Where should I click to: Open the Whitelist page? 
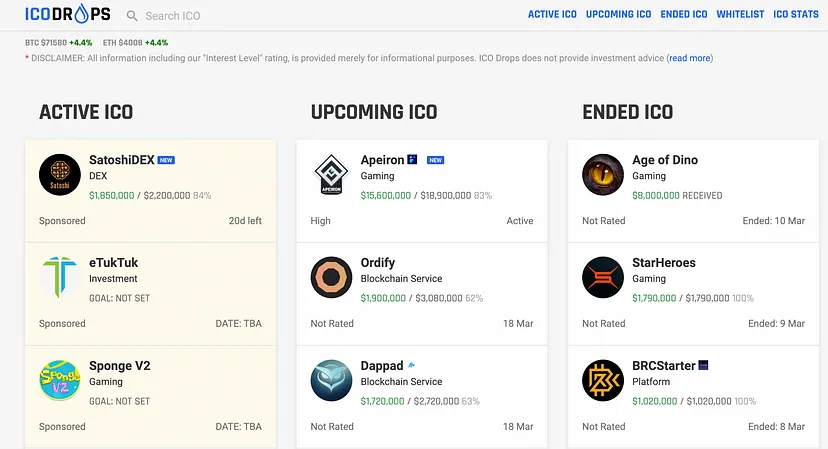coord(740,15)
